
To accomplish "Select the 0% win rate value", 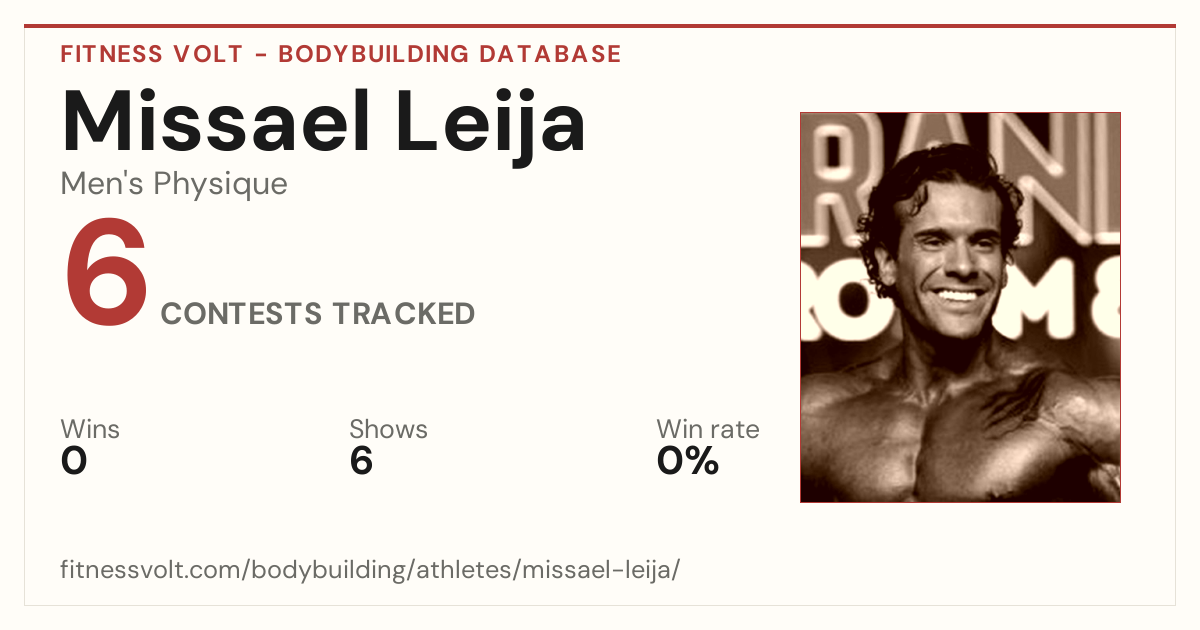I will (688, 461).
